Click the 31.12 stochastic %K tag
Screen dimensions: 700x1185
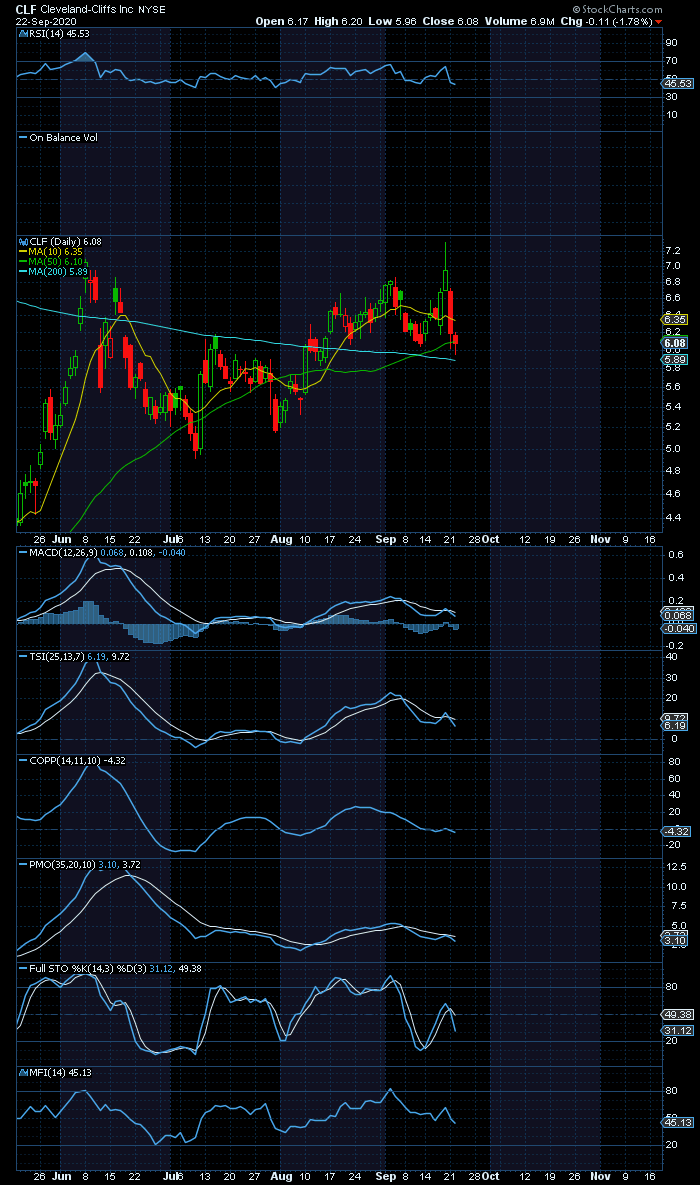point(677,1031)
